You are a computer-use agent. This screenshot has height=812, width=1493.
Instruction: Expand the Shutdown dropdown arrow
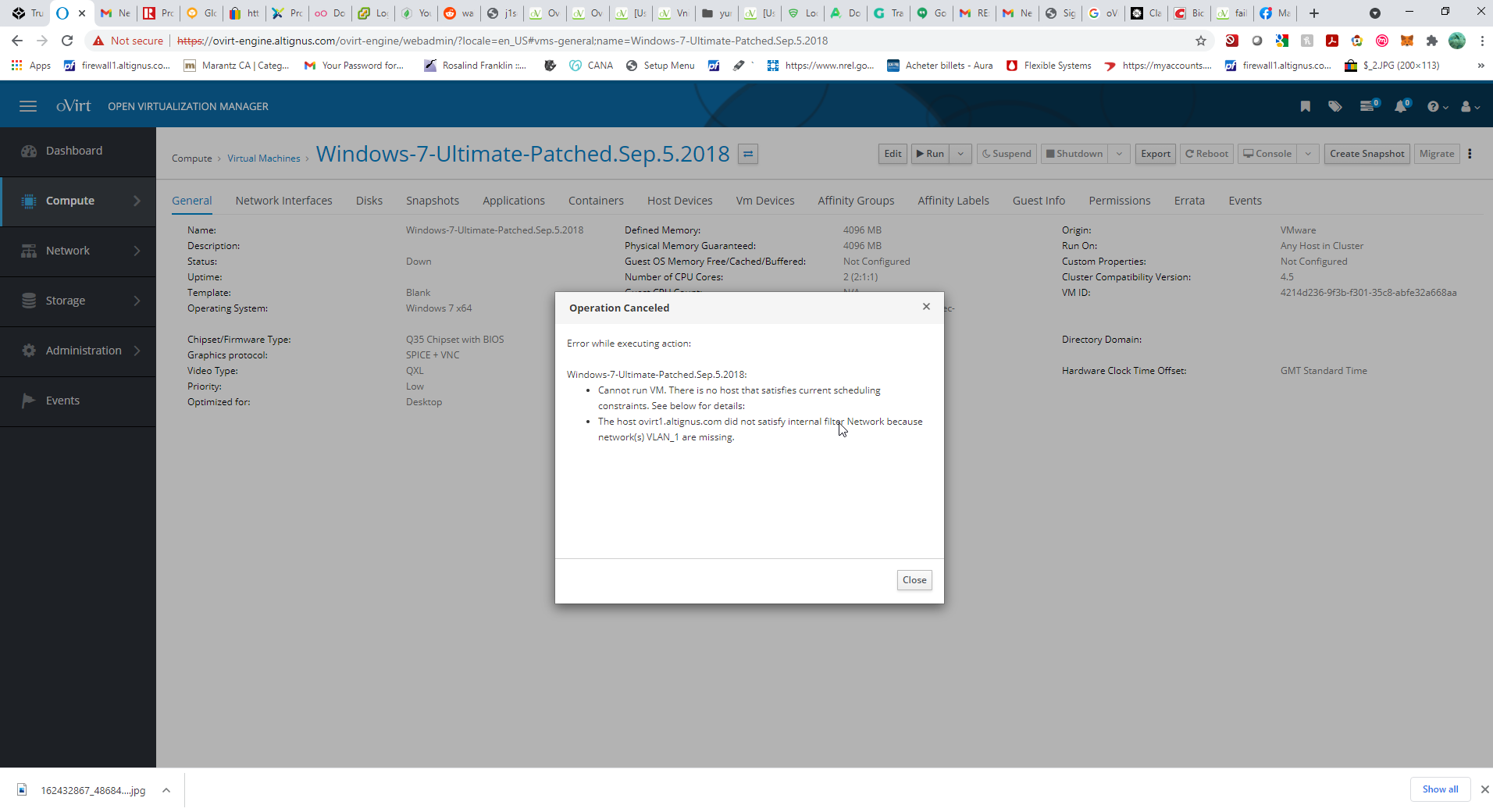(x=1119, y=154)
